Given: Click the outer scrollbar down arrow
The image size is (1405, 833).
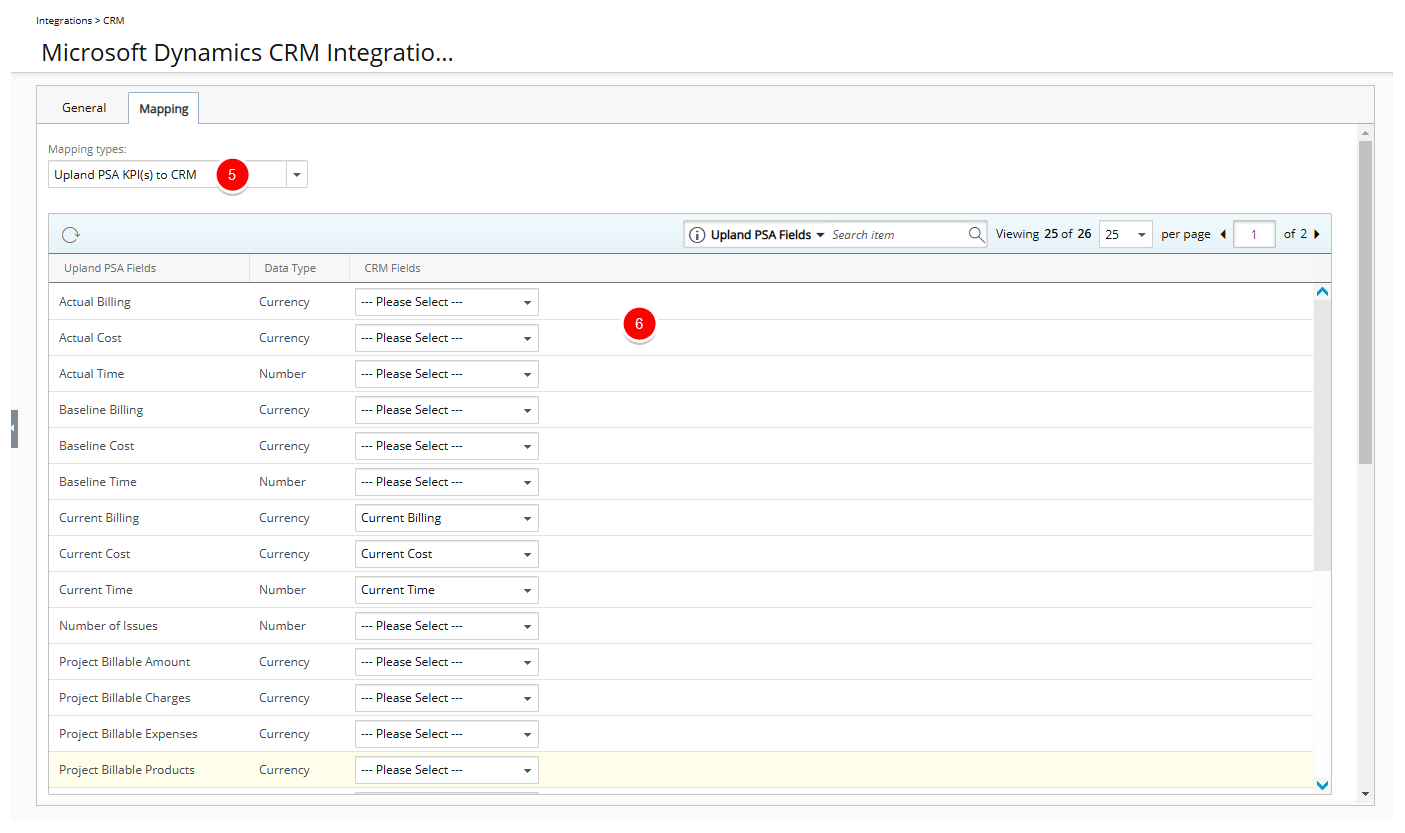Looking at the screenshot, I should coord(1366,794).
